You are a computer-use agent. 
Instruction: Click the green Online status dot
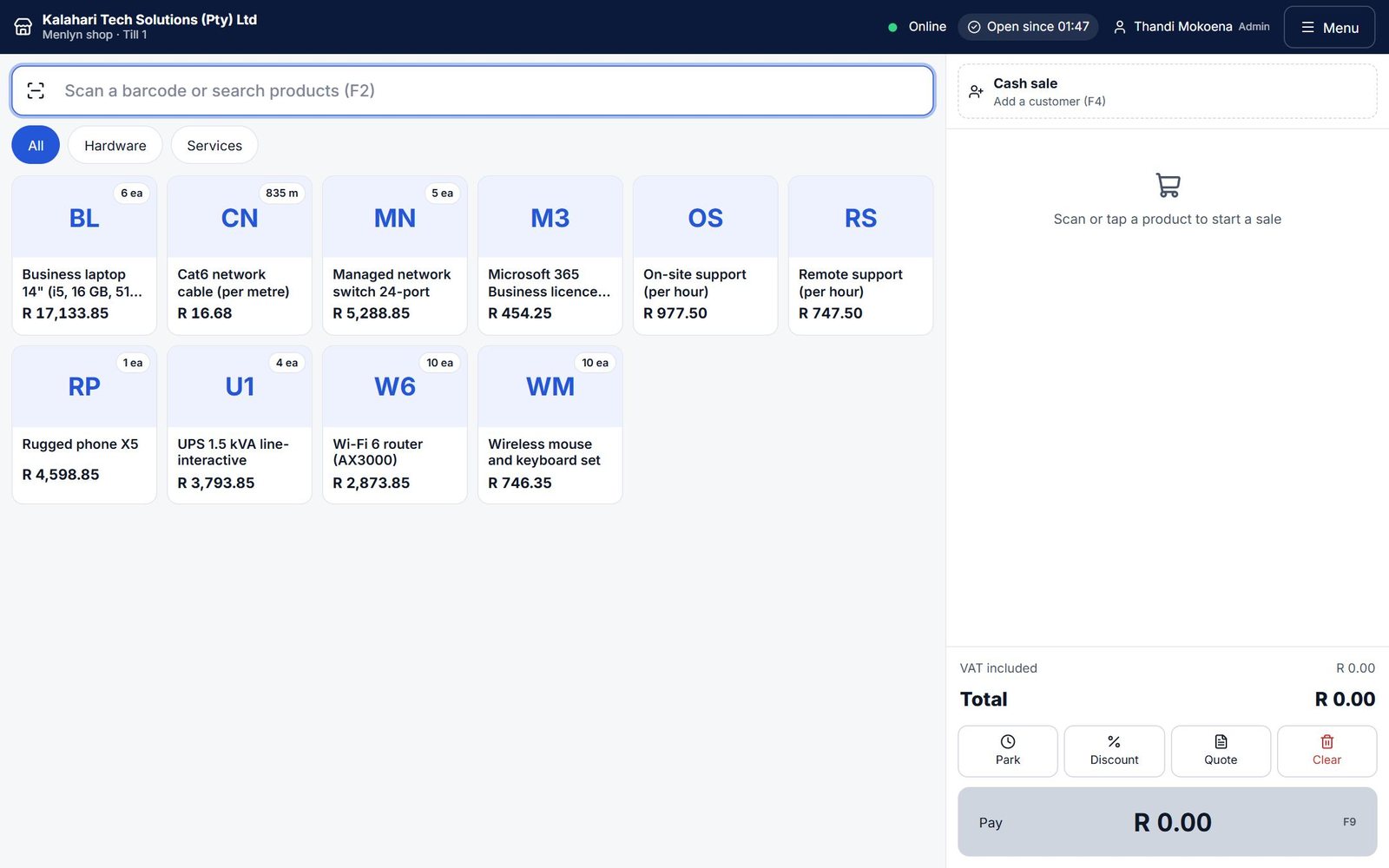[892, 27]
